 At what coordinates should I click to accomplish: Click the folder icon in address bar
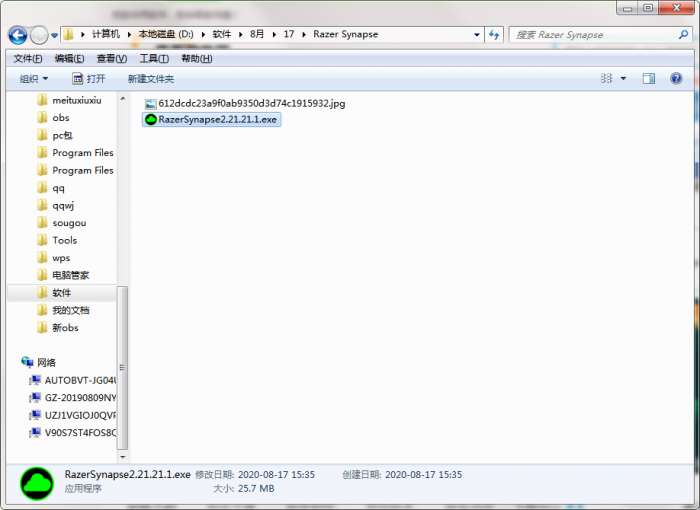[x=68, y=34]
